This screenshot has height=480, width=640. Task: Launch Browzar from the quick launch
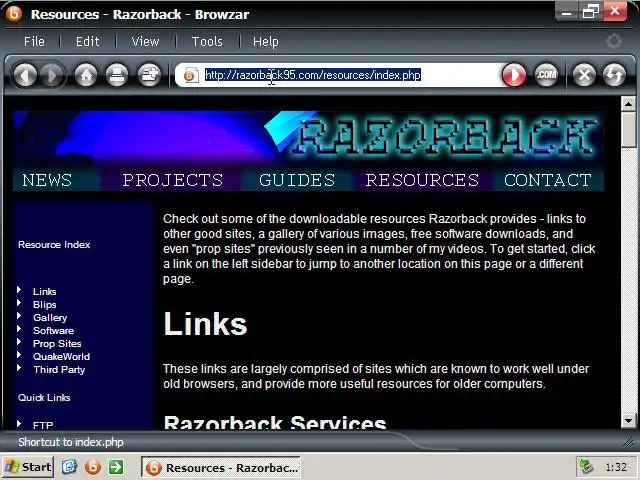[93, 467]
